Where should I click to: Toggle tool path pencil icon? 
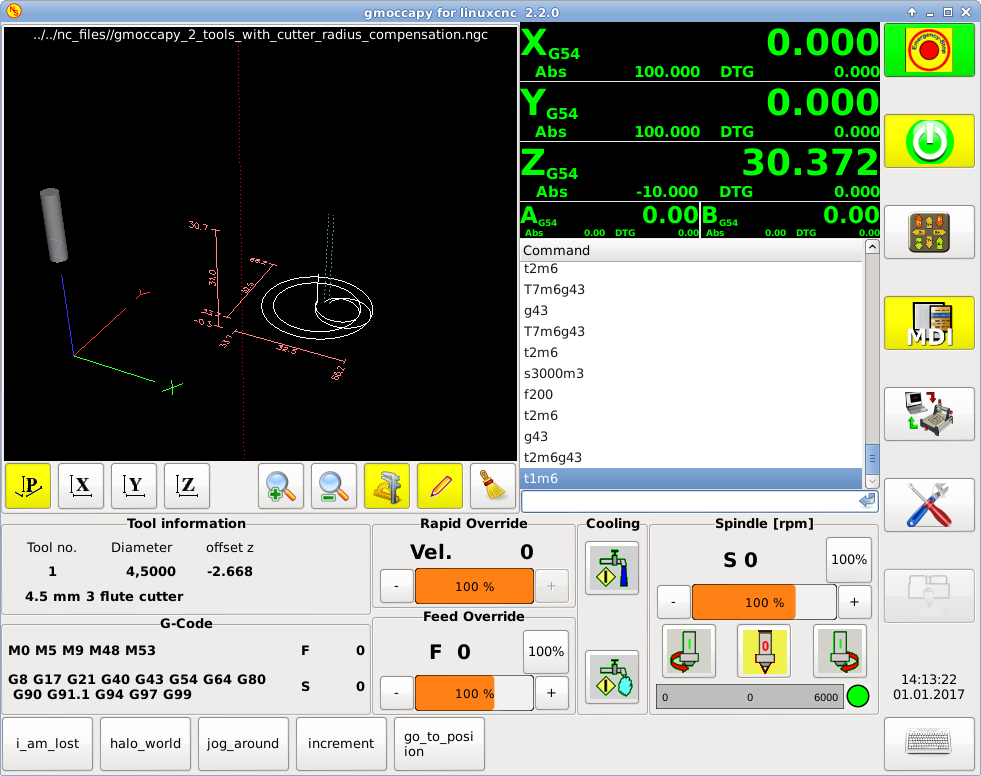point(440,486)
